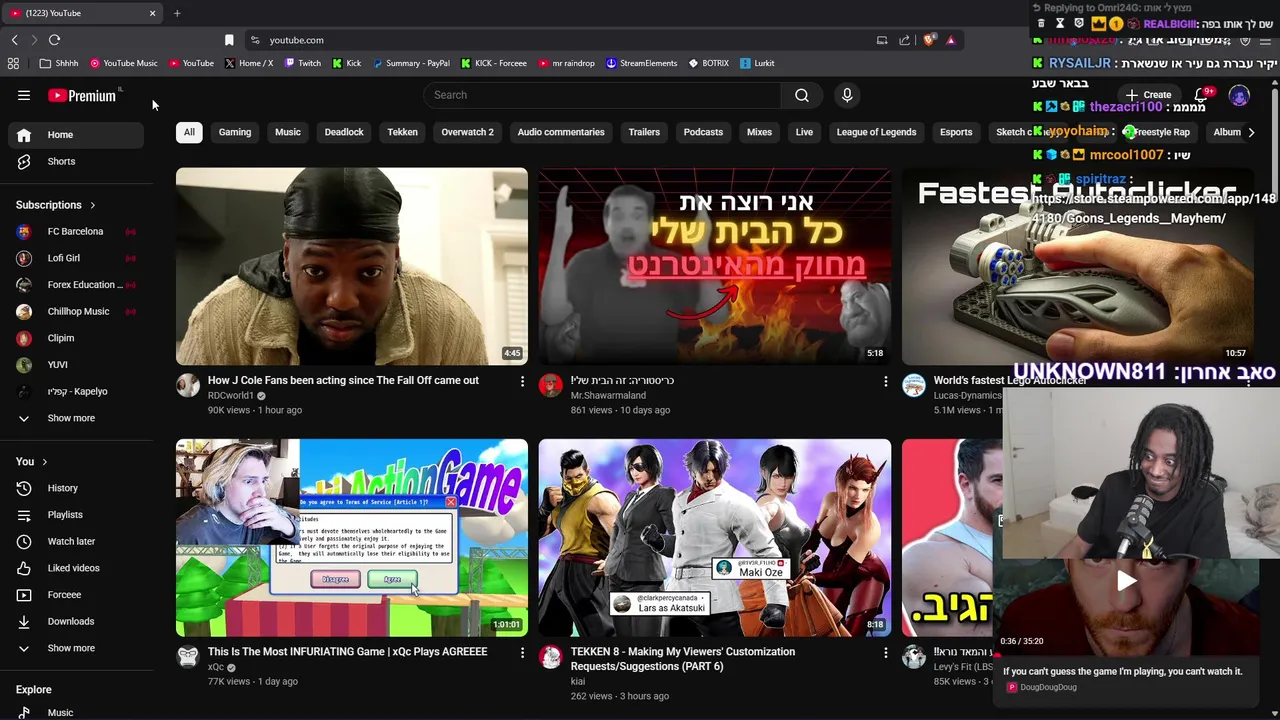
Task: Open J Cole Fans video title
Action: click(x=343, y=380)
